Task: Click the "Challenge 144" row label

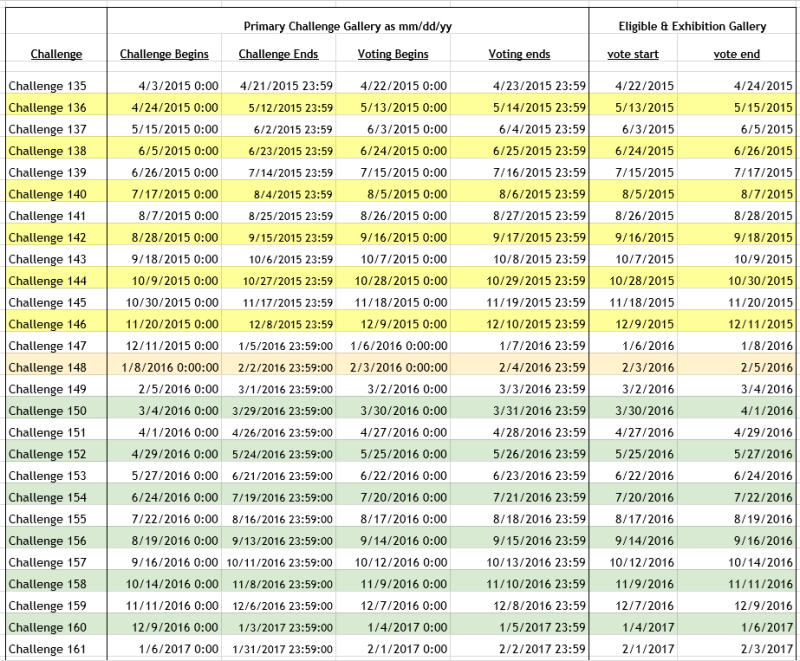Action: pyautogui.click(x=47, y=281)
